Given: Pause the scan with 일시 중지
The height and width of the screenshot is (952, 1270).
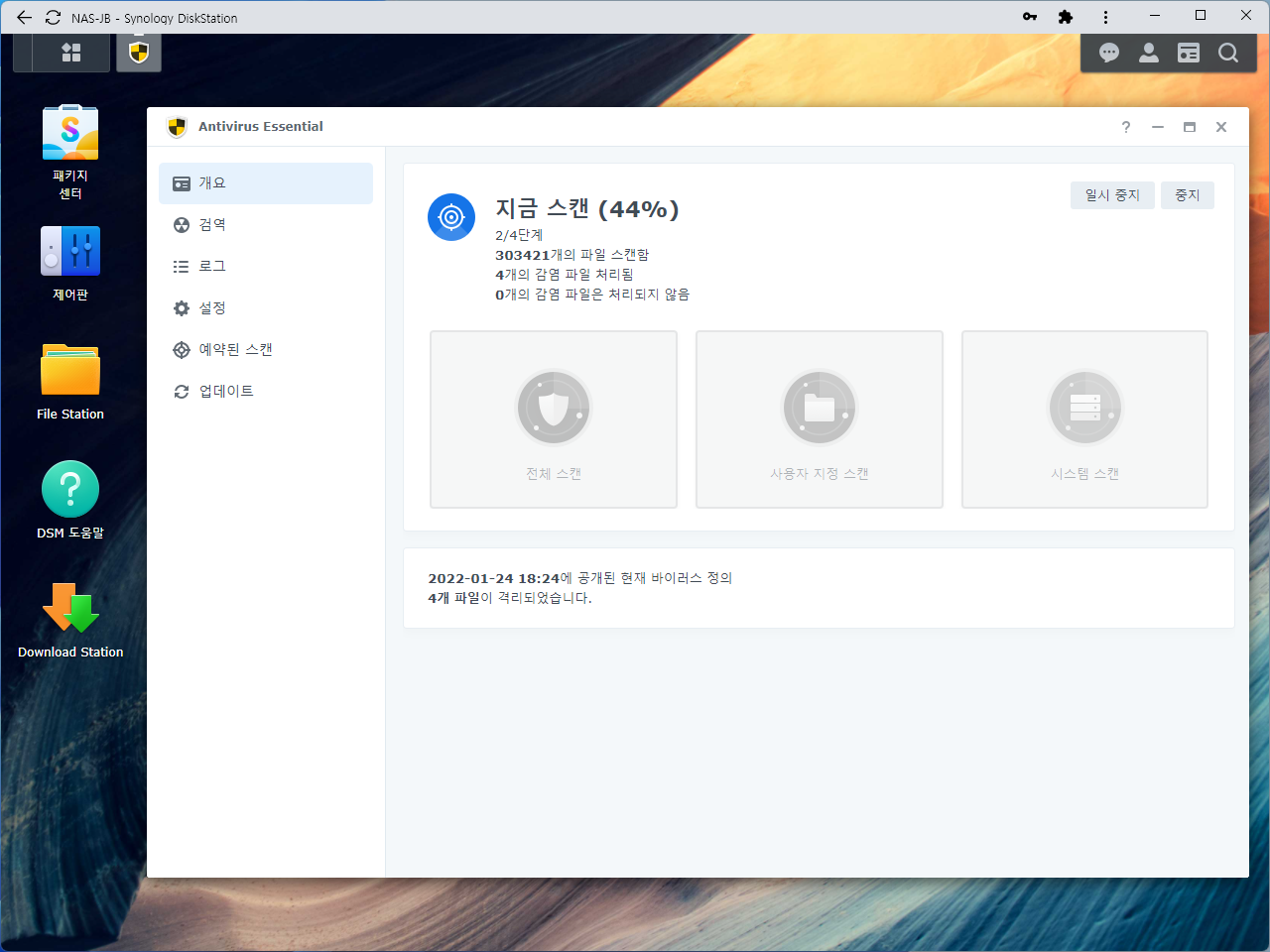Looking at the screenshot, I should [1112, 195].
